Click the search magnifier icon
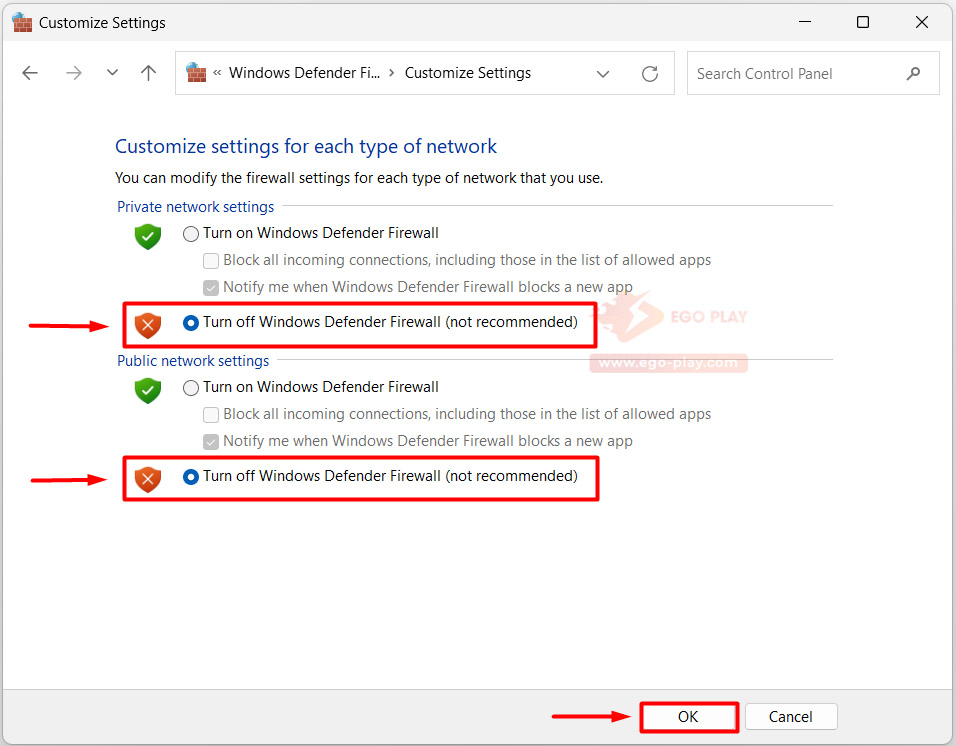 coord(913,74)
